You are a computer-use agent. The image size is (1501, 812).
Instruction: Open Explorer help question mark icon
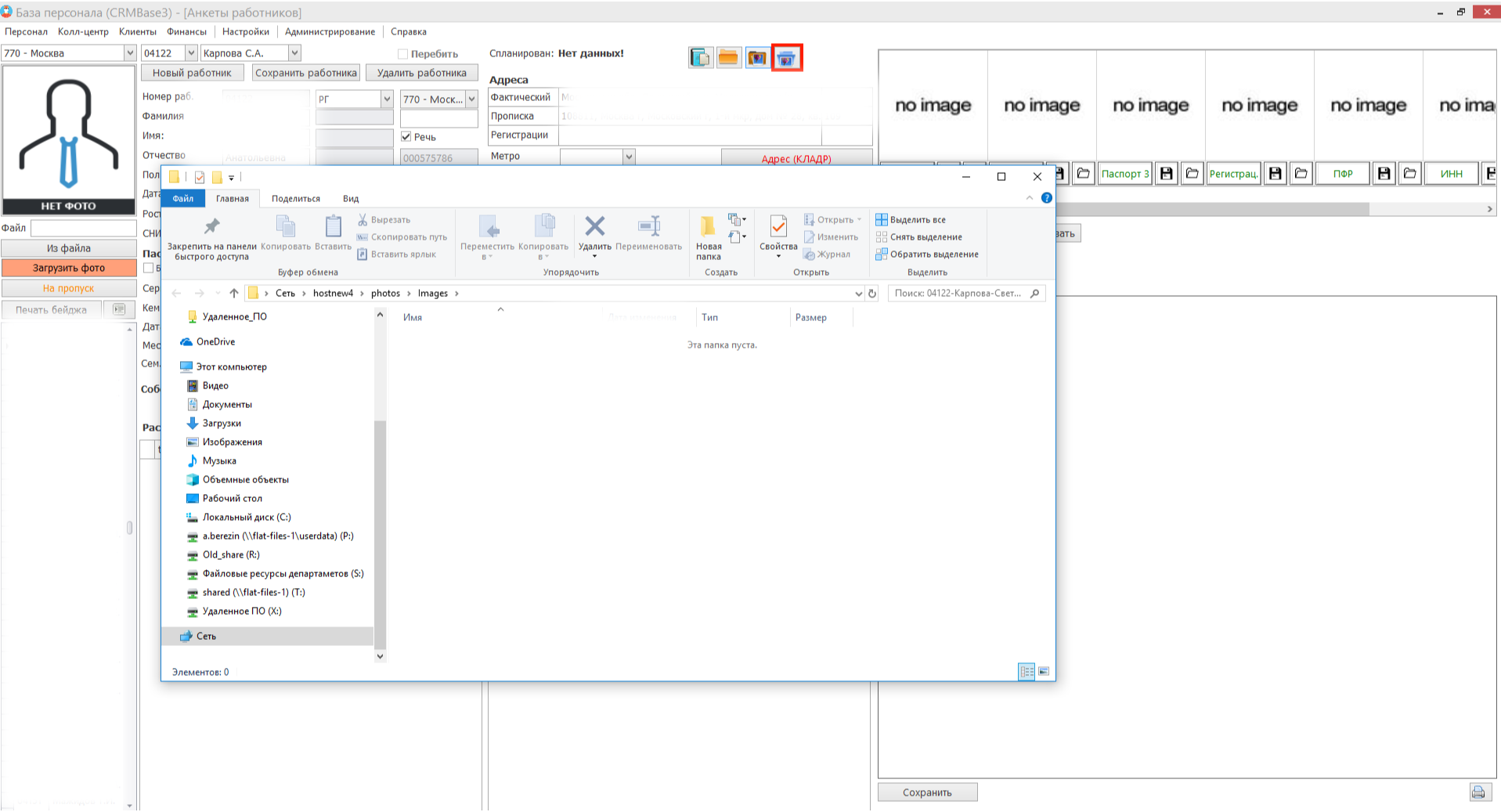pyautogui.click(x=1046, y=198)
